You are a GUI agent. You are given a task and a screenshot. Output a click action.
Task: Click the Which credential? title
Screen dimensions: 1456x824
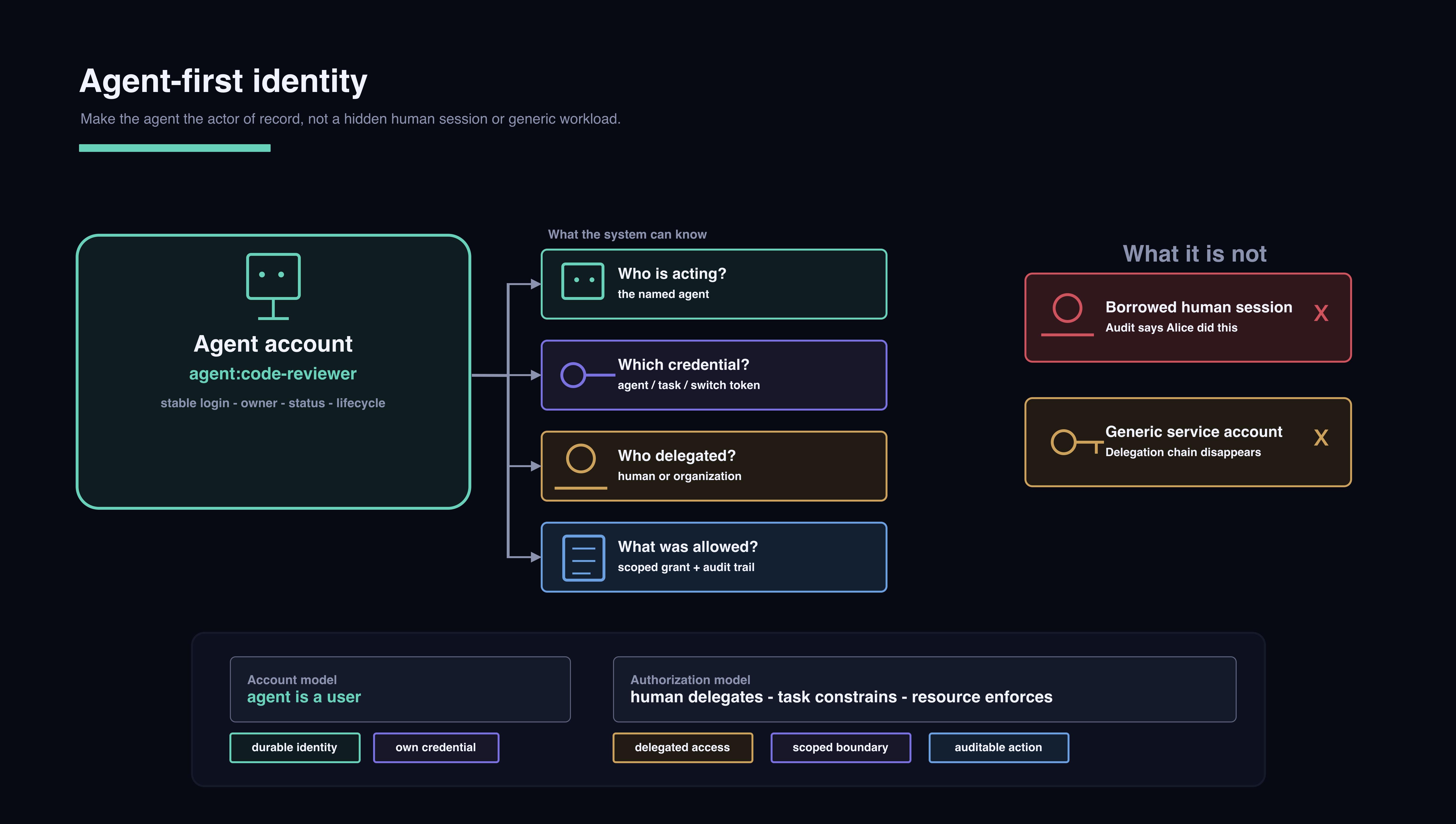[x=683, y=365]
